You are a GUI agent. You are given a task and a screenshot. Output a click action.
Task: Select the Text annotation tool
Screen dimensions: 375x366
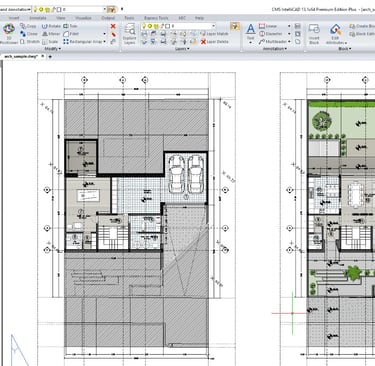[251, 33]
